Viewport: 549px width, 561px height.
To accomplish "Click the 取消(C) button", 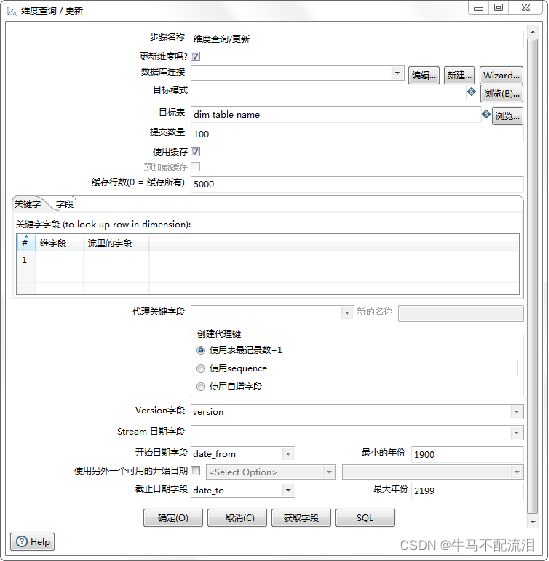I will [x=237, y=518].
